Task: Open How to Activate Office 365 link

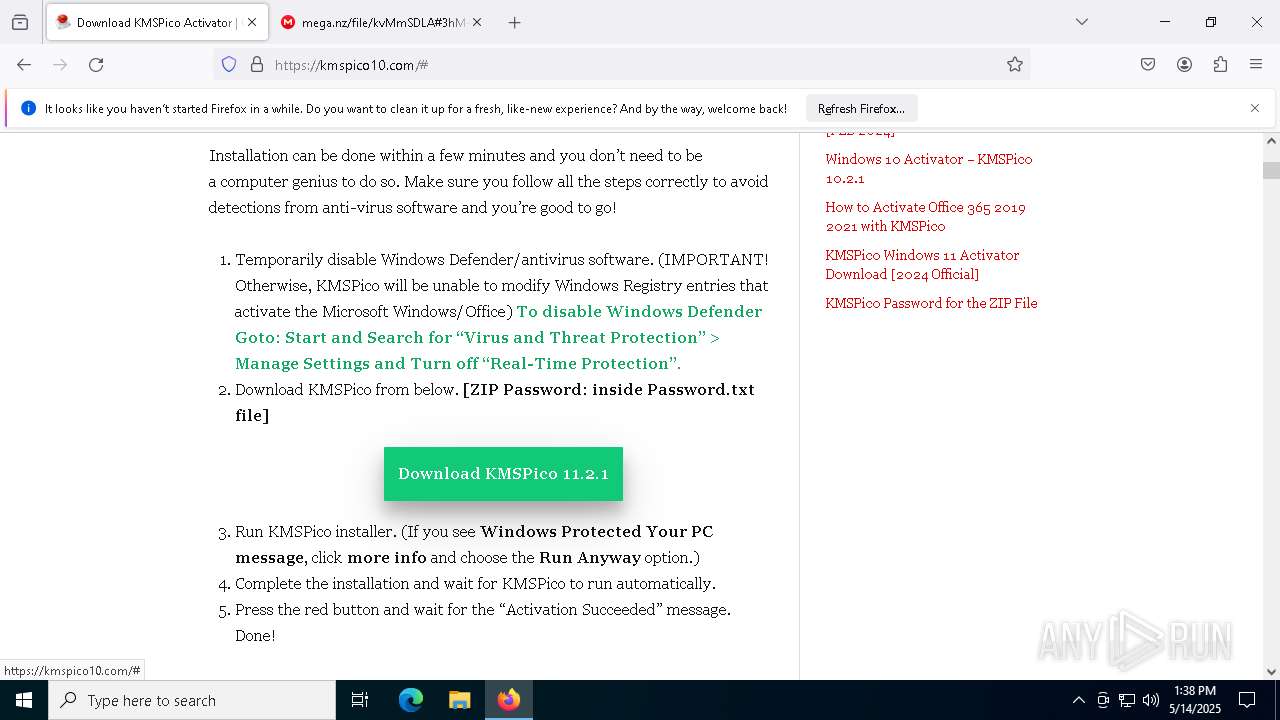Action: click(x=925, y=216)
